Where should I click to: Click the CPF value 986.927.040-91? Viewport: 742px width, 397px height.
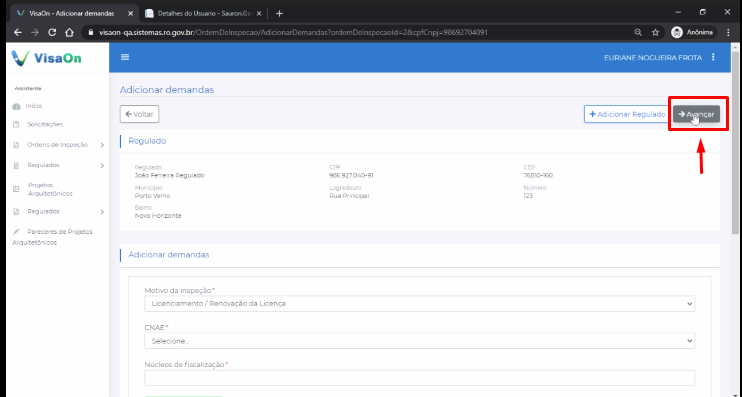[351, 176]
